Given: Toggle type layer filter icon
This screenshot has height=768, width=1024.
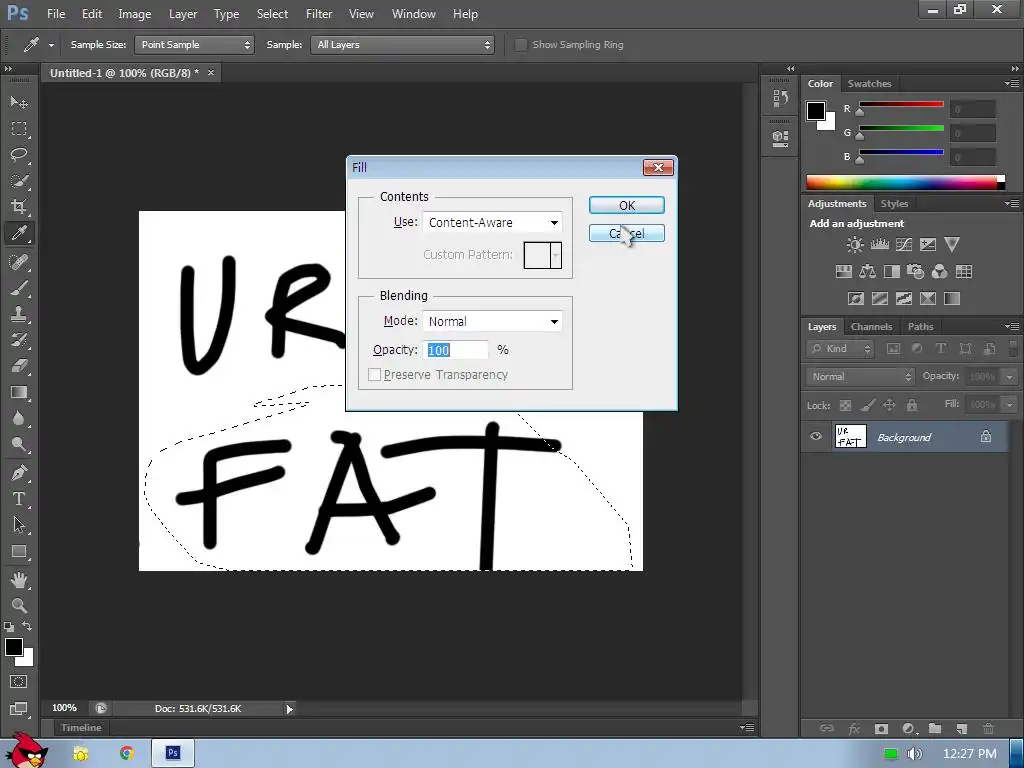Looking at the screenshot, I should point(941,349).
